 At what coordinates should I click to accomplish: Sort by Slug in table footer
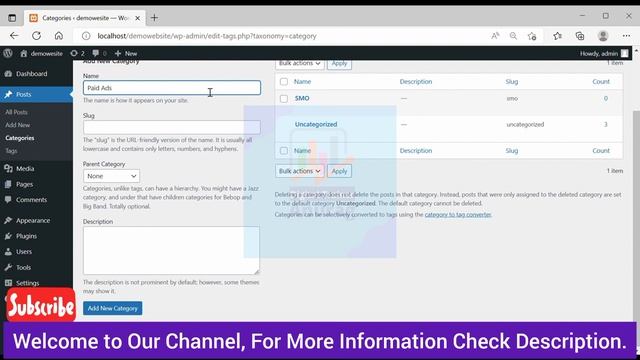coord(511,151)
